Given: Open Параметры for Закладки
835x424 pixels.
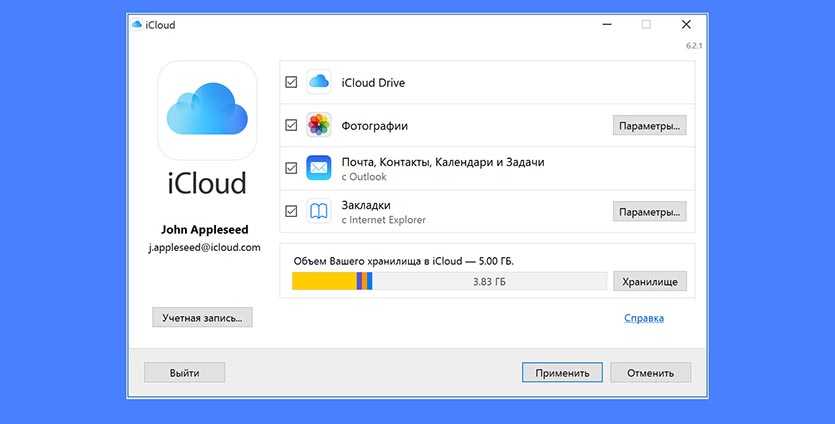Looking at the screenshot, I should pos(649,212).
